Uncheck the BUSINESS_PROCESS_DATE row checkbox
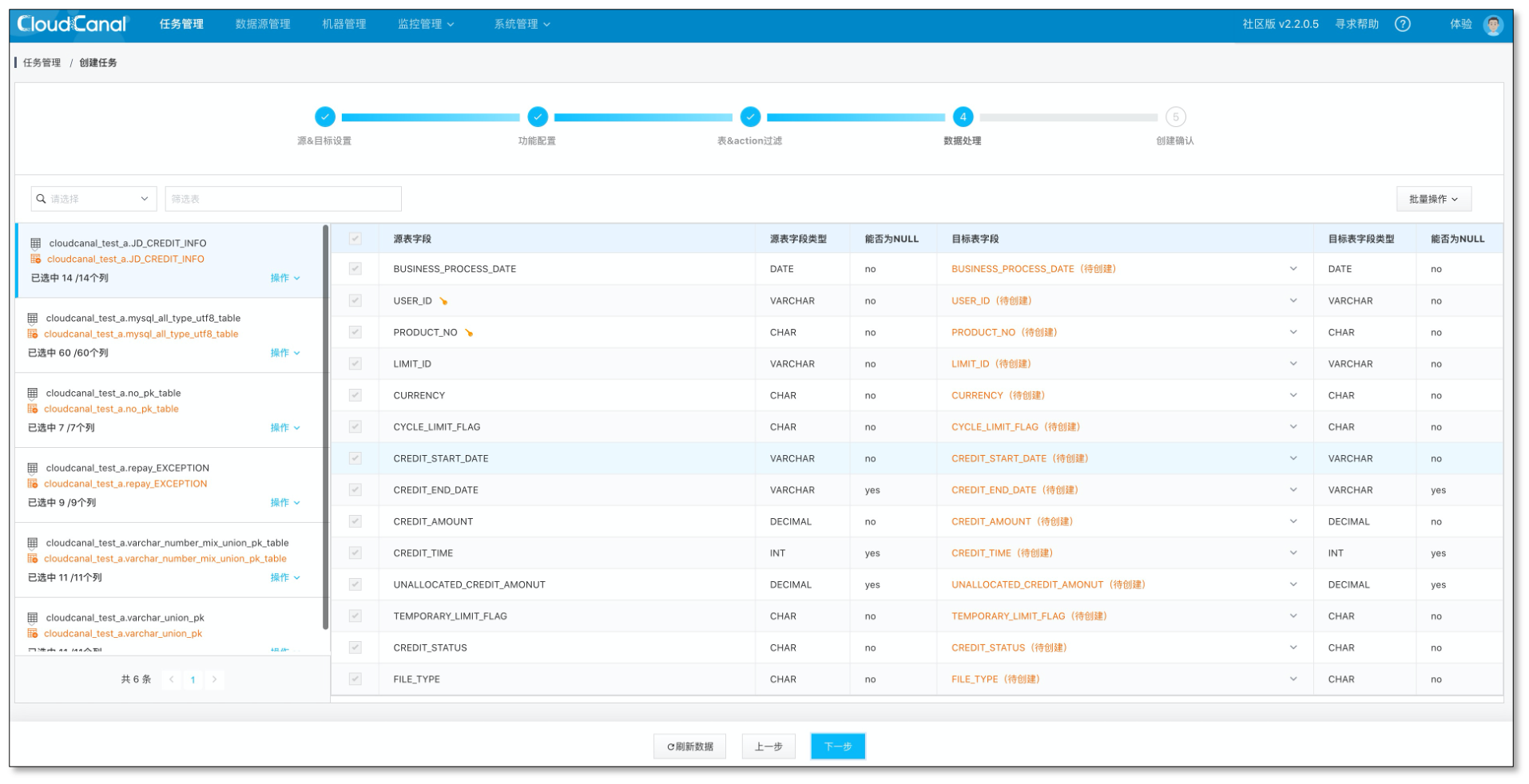Viewport: 1529px width, 784px height. click(x=355, y=269)
